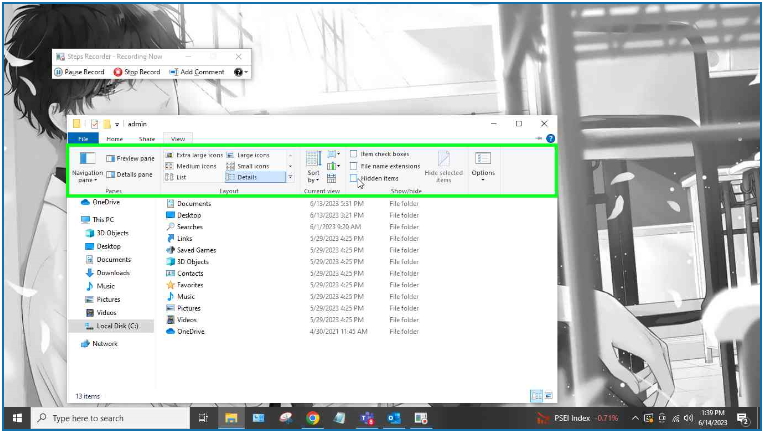Expand the layout gallery more arrow
This screenshot has height=434, width=764.
pyautogui.click(x=290, y=177)
